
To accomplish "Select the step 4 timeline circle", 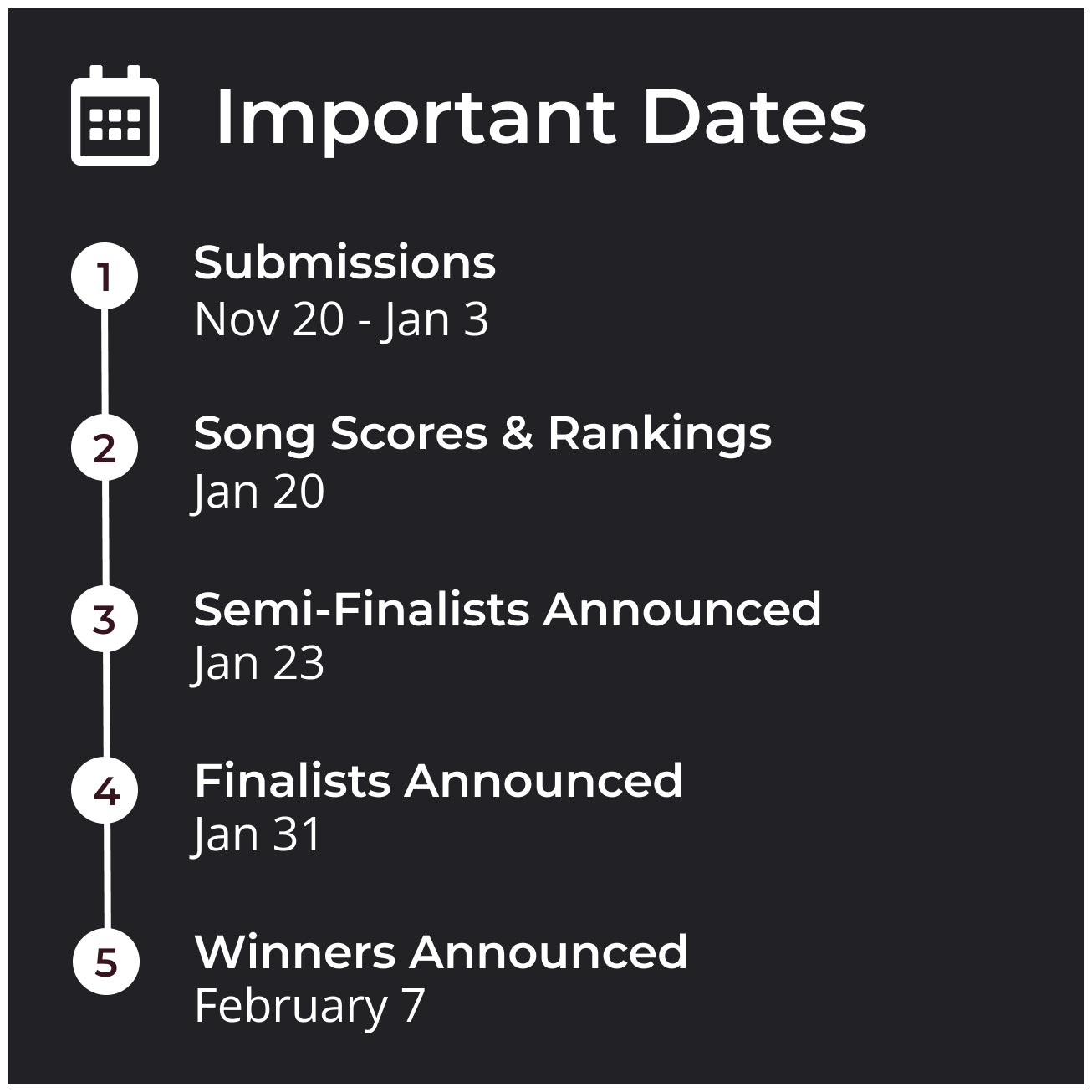I will (x=105, y=791).
